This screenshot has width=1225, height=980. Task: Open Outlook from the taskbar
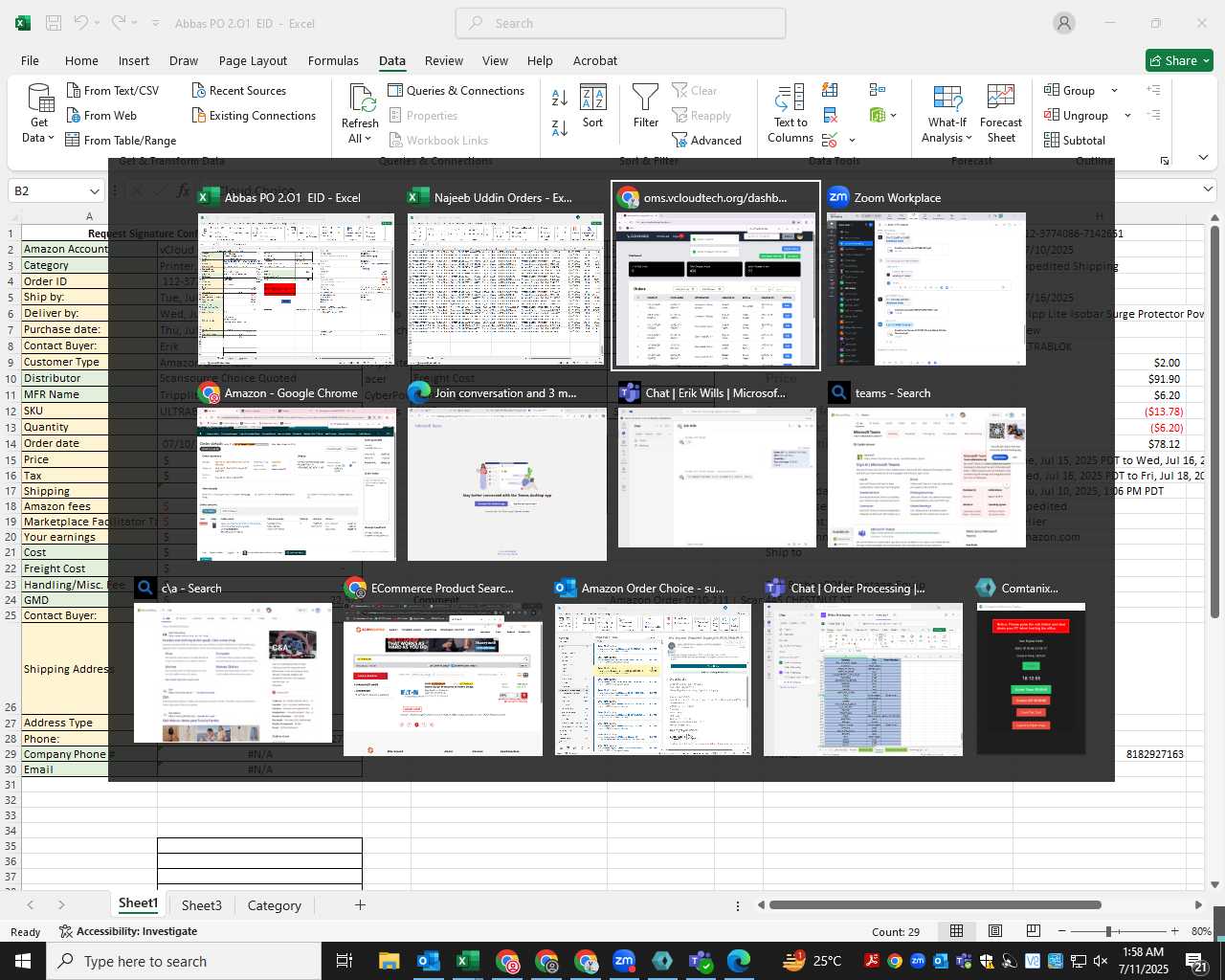click(x=428, y=961)
